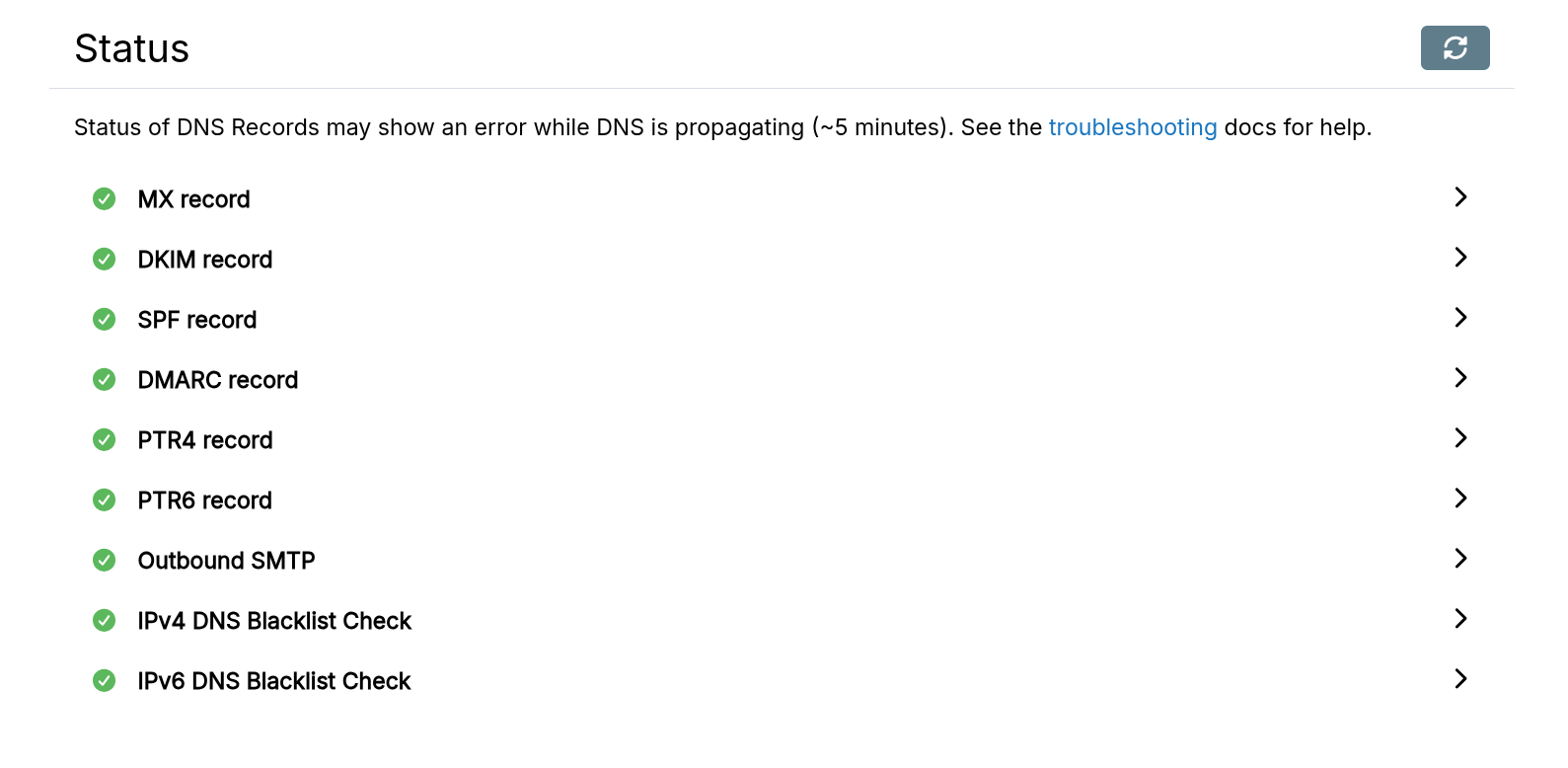Viewport: 1568px width, 768px height.
Task: Click the DMARC record status check icon
Action: click(x=104, y=380)
